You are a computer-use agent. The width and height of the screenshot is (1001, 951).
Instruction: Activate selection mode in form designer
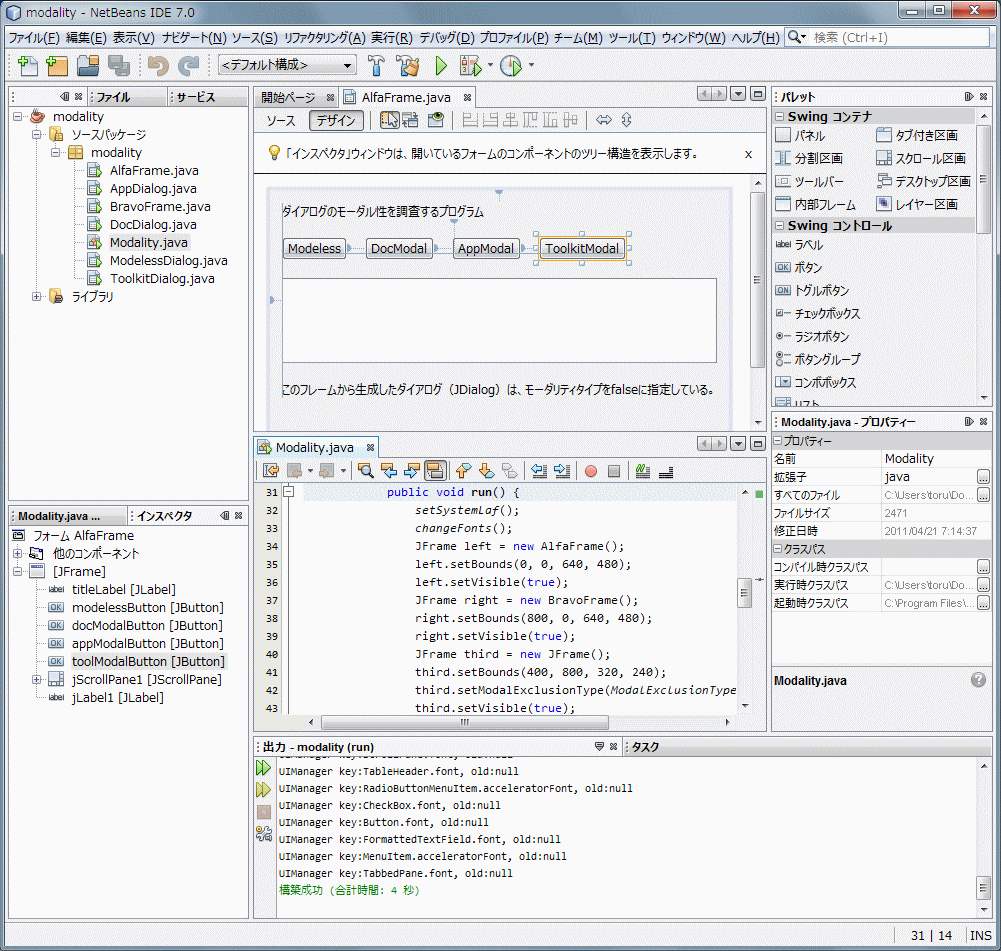pyautogui.click(x=389, y=119)
